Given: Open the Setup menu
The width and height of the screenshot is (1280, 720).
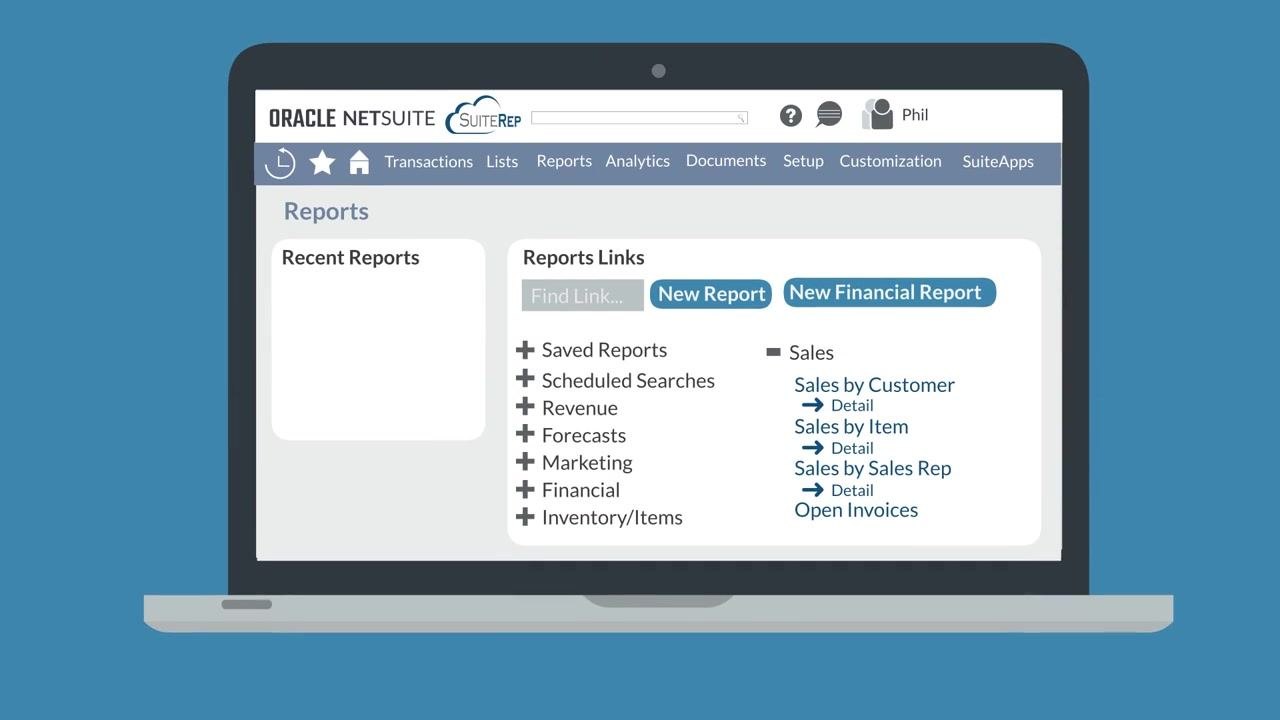Looking at the screenshot, I should (x=803, y=161).
